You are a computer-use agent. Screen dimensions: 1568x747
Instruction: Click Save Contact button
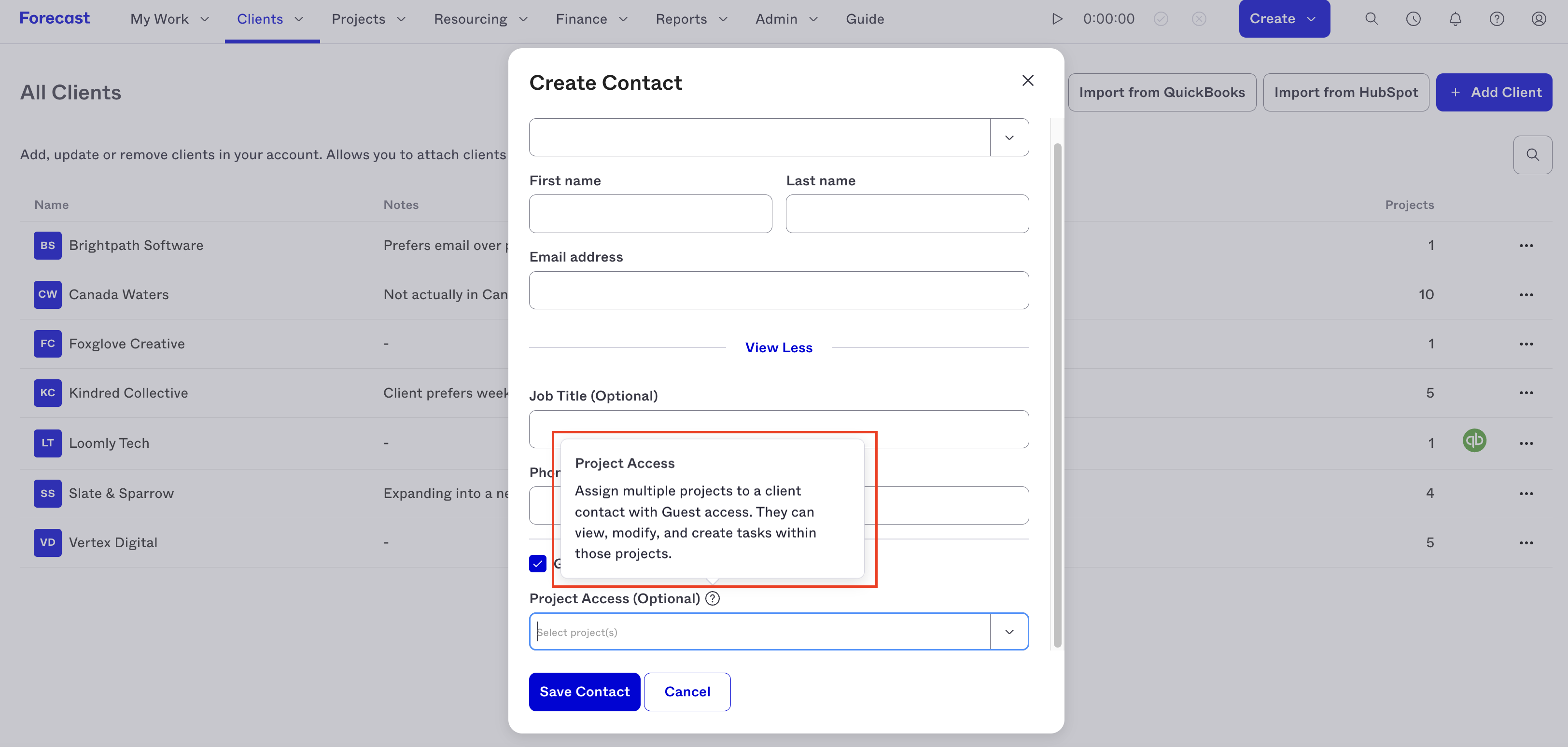point(584,692)
